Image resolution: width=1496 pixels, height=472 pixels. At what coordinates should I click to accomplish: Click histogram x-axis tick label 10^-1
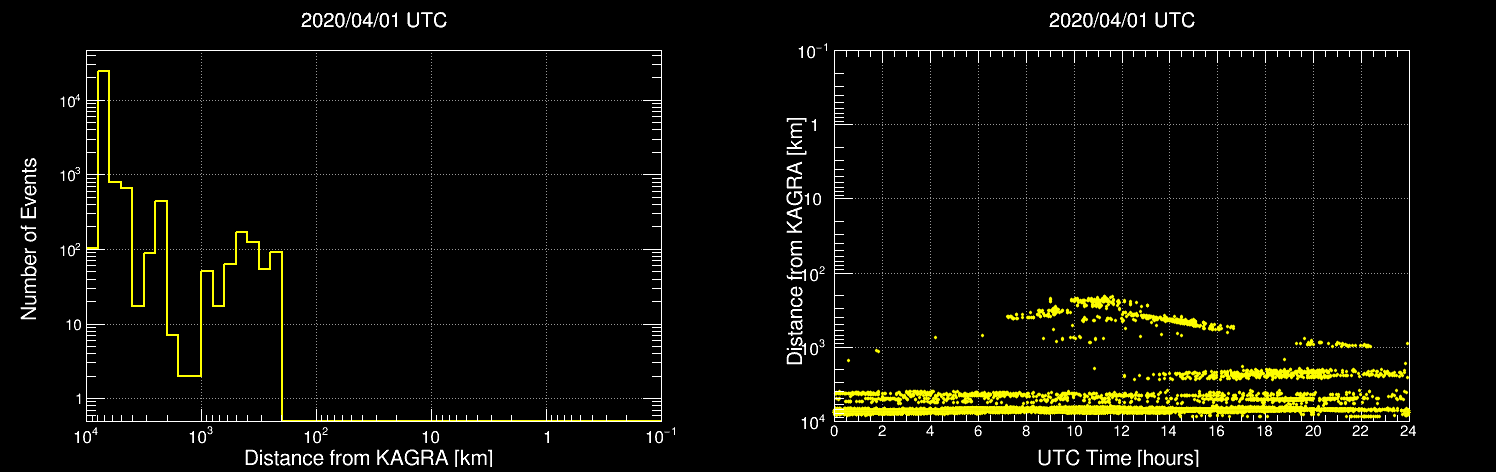[x=661, y=436]
